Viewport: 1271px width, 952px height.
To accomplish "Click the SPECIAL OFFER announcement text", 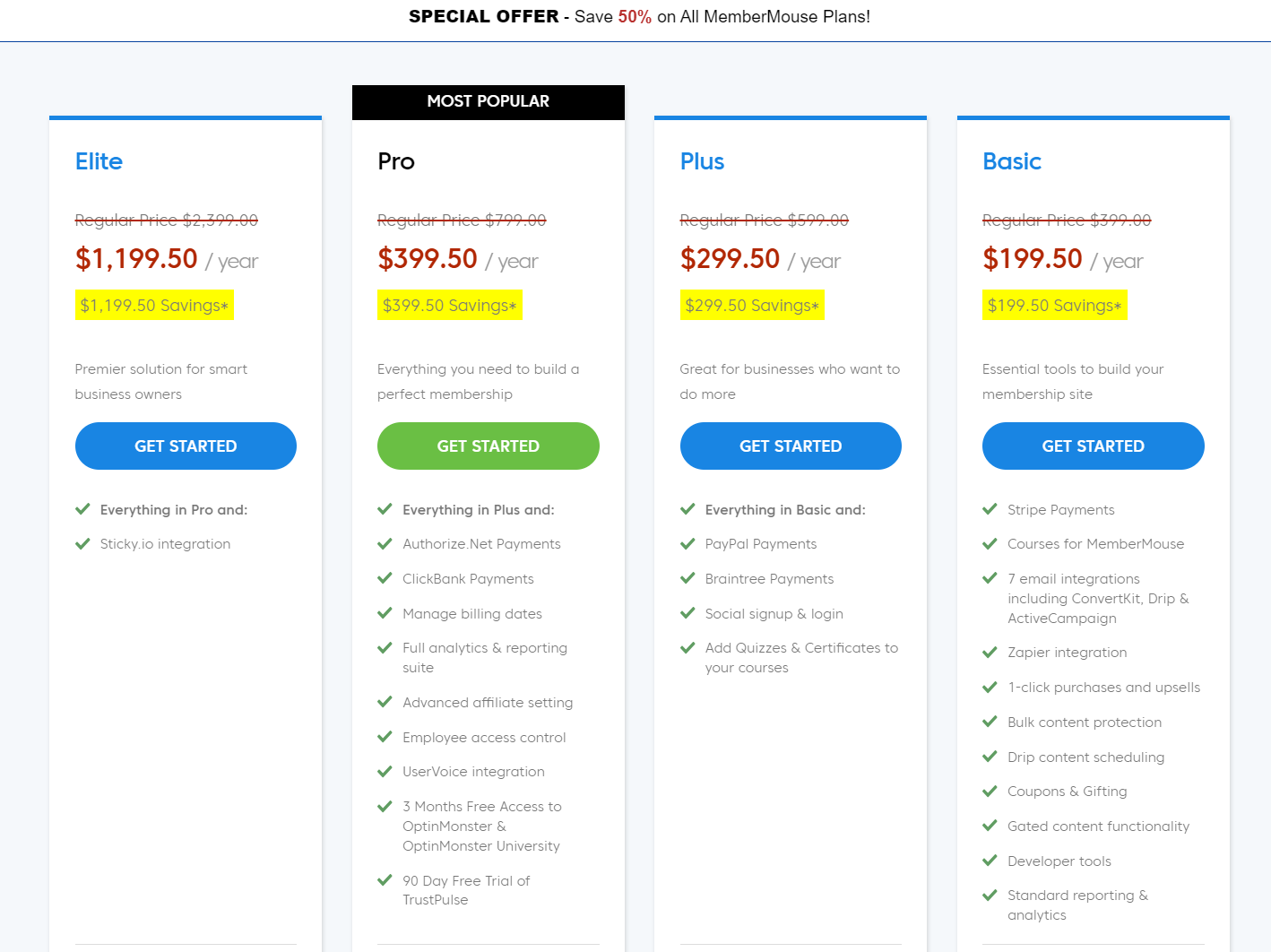I will pyautogui.click(x=639, y=16).
